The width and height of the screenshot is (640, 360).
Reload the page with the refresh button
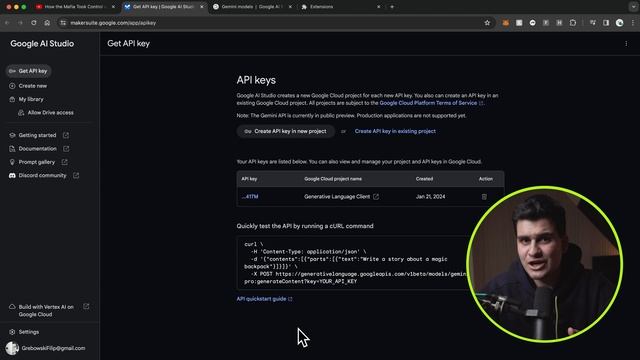(x=34, y=23)
